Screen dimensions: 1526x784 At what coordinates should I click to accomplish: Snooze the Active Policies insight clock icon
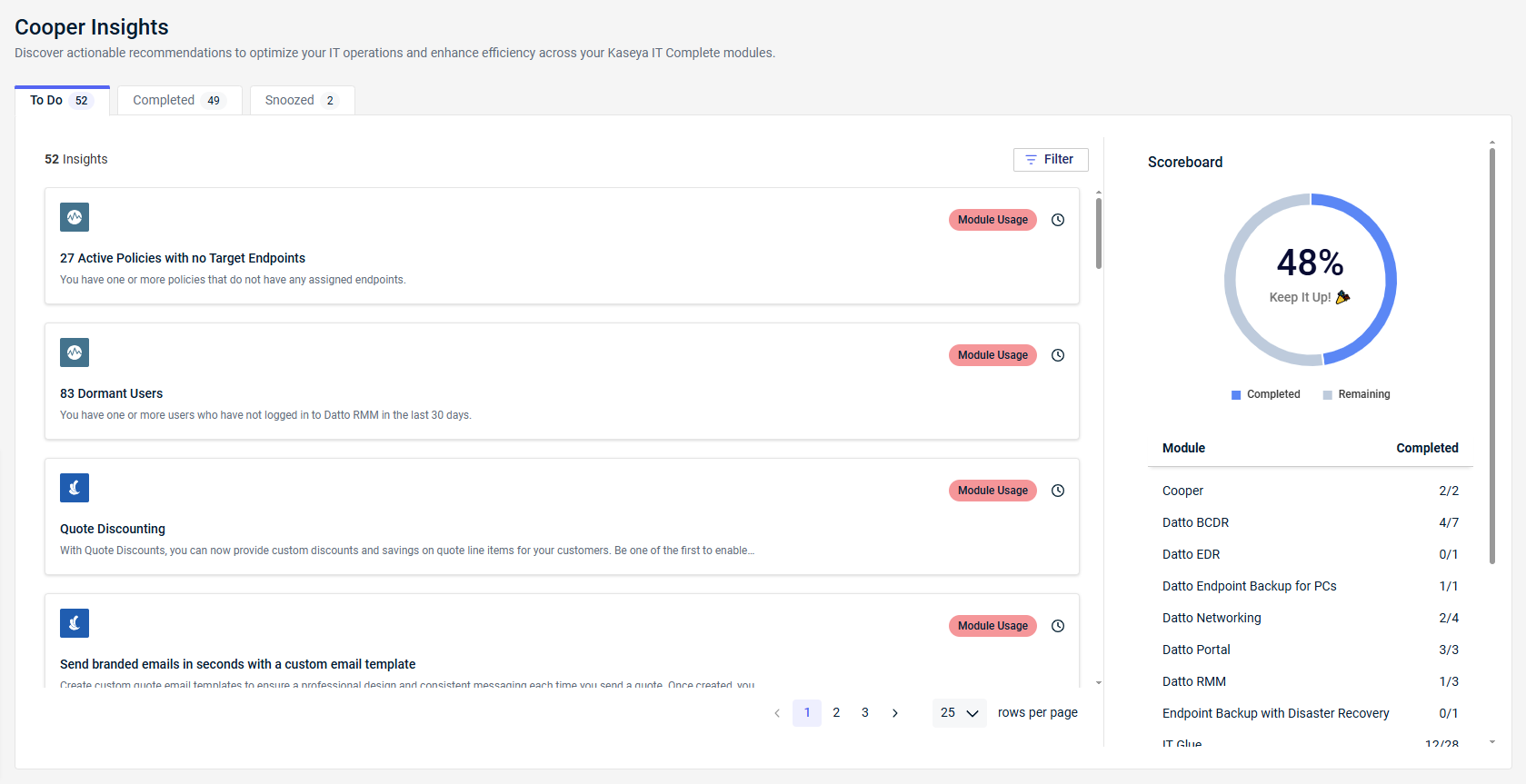1058,220
